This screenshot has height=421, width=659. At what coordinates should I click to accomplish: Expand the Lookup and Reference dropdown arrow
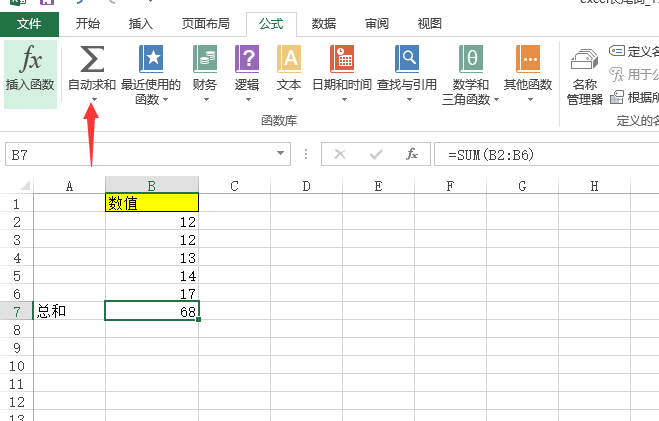pos(409,100)
